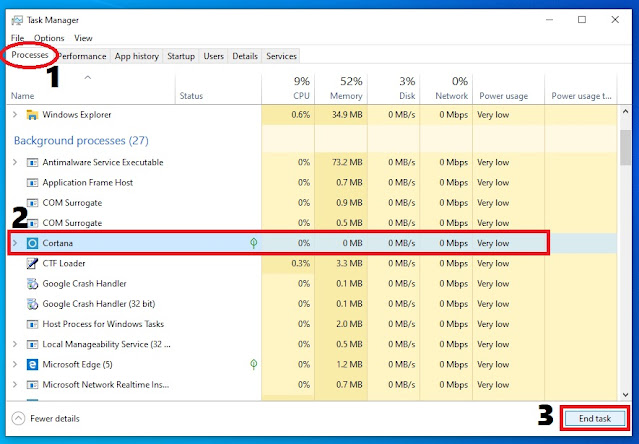The image size is (639, 444).
Task: Sort by the Network column header
Action: tap(446, 88)
